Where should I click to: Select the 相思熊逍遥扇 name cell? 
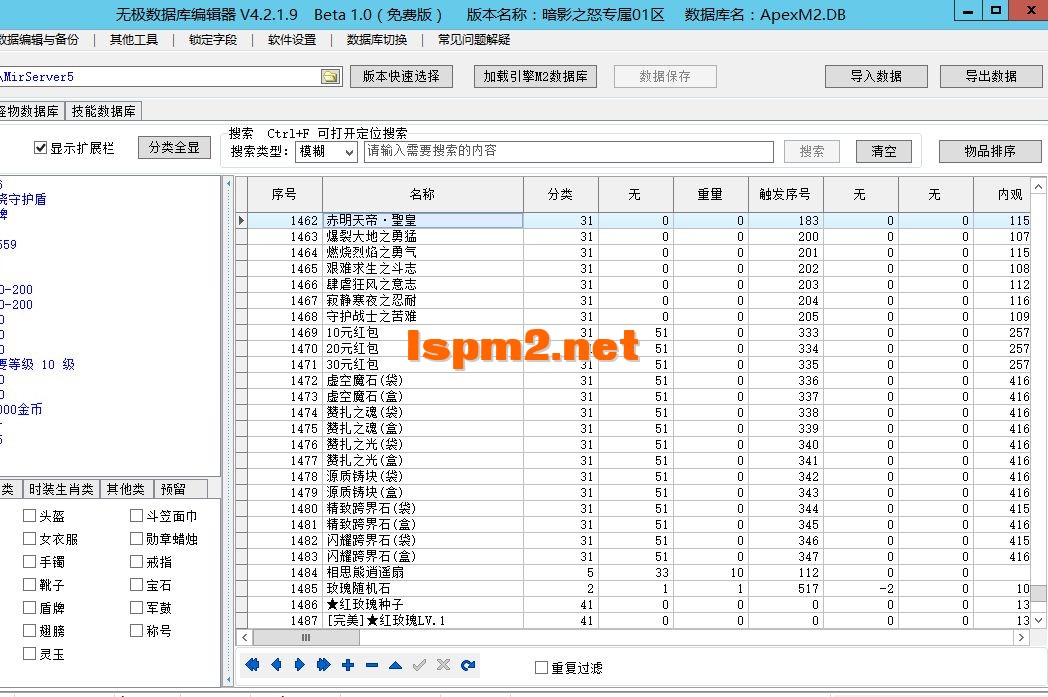click(x=422, y=572)
